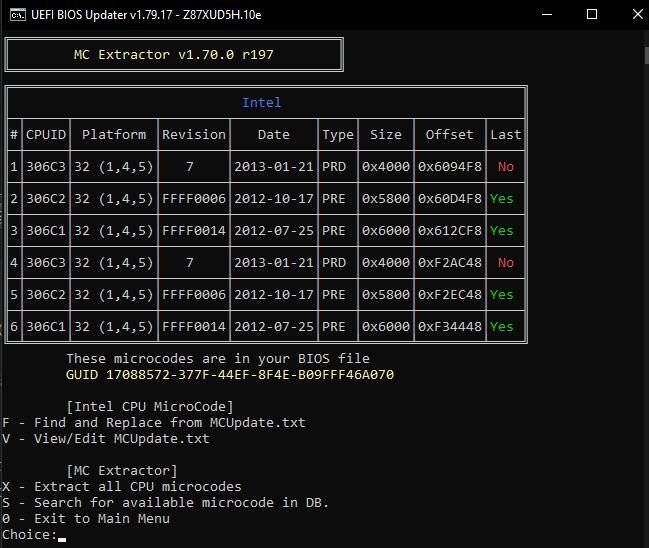The height and width of the screenshot is (548, 649).
Task: Click size 0x4000 in row 1
Action: tap(386, 167)
